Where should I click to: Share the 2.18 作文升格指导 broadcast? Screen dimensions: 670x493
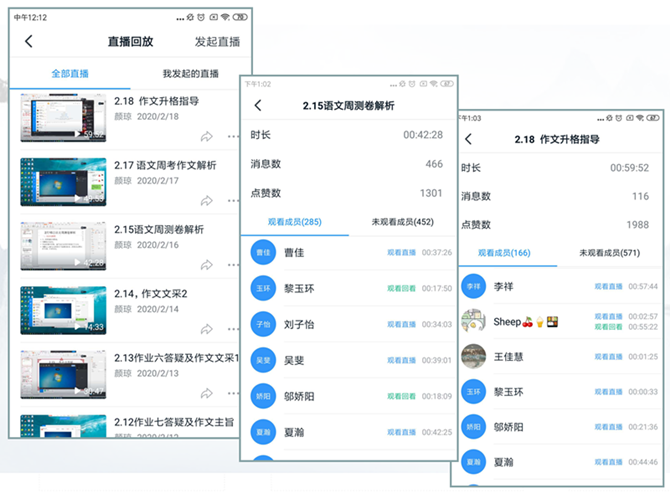tap(207, 136)
